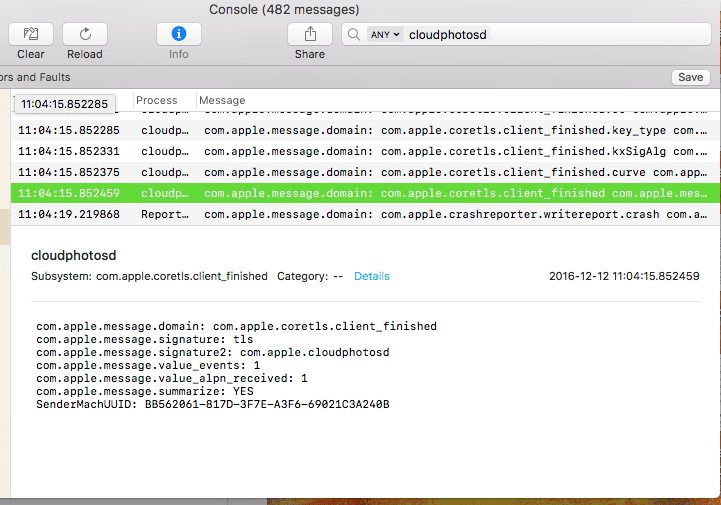Click the search magnifier icon
This screenshot has height=505, width=721.
pos(353,34)
